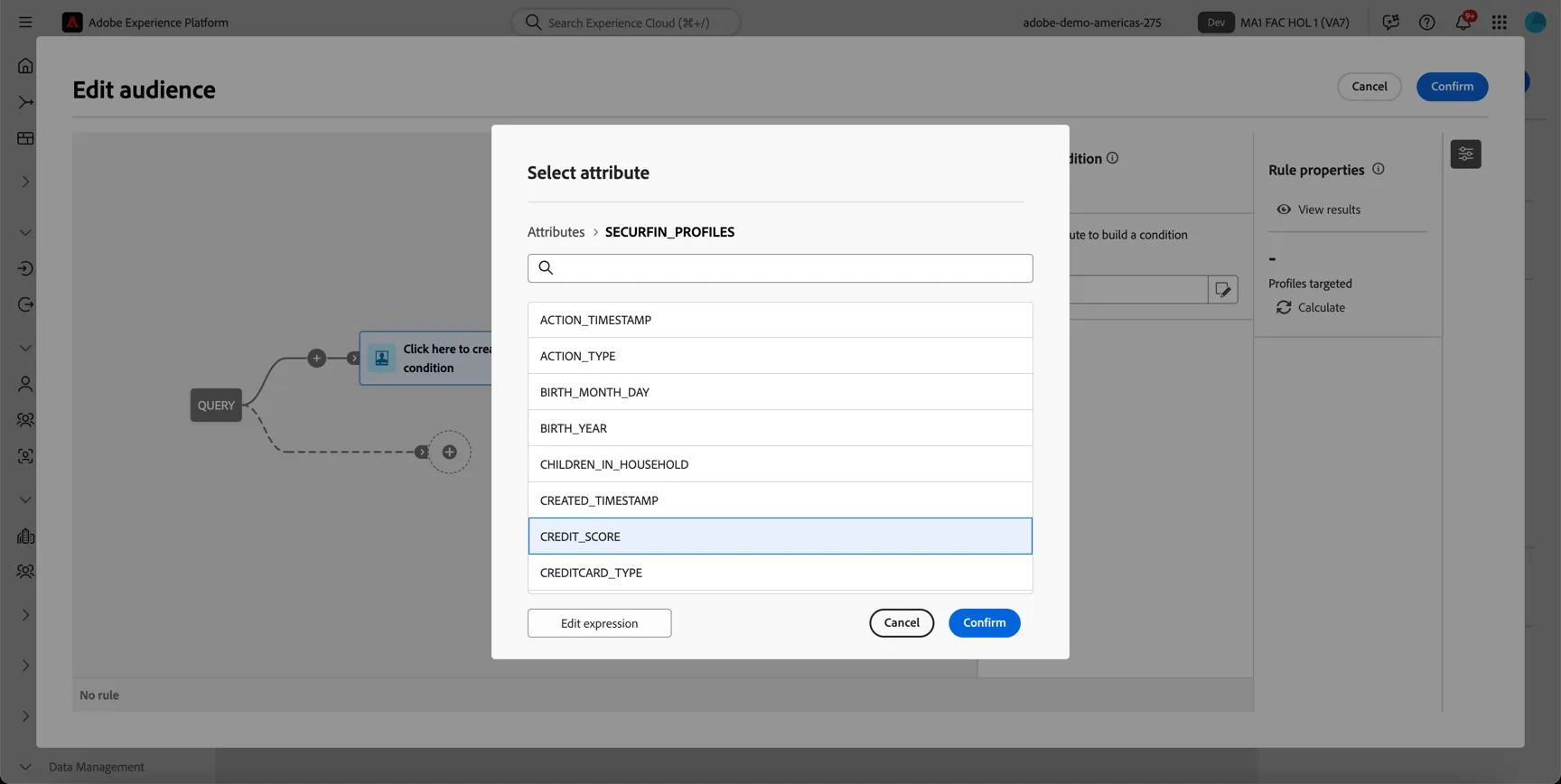Click Confirm on Edit audience page
This screenshot has width=1561, height=784.
tap(1452, 87)
